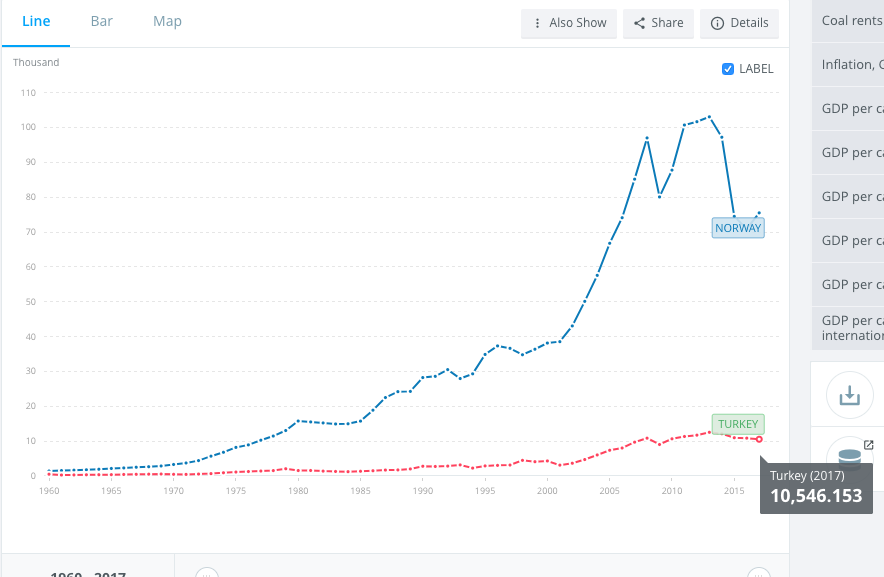Click the right year range slider handle
884x577 pixels.
click(x=759, y=573)
